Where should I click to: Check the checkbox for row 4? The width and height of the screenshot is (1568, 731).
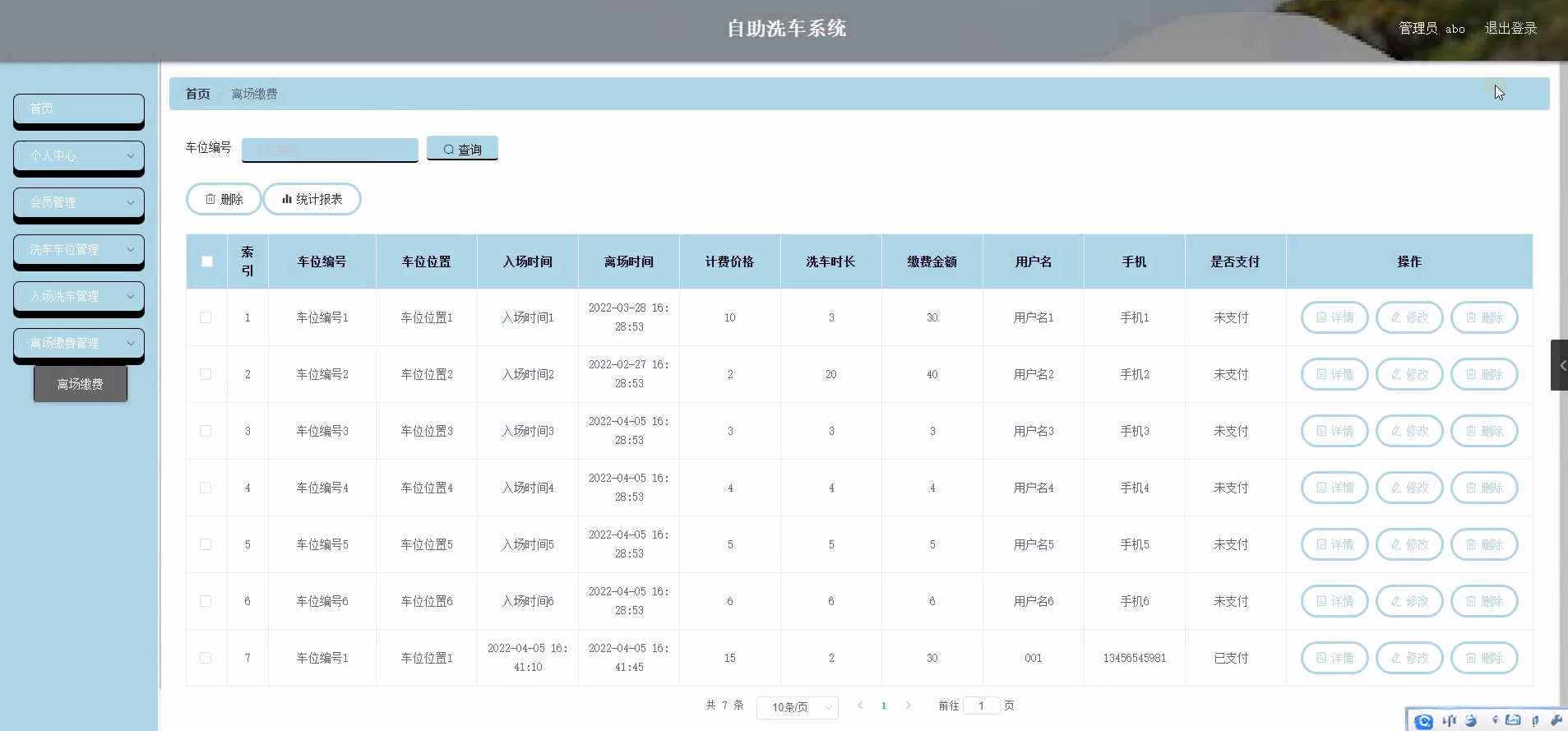coord(206,488)
